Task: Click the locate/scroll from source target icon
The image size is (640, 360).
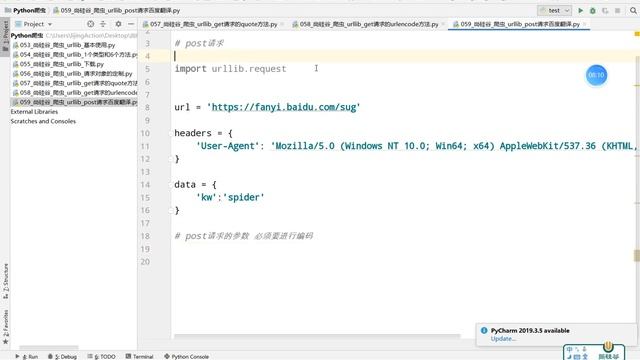Action: pyautogui.click(x=91, y=24)
